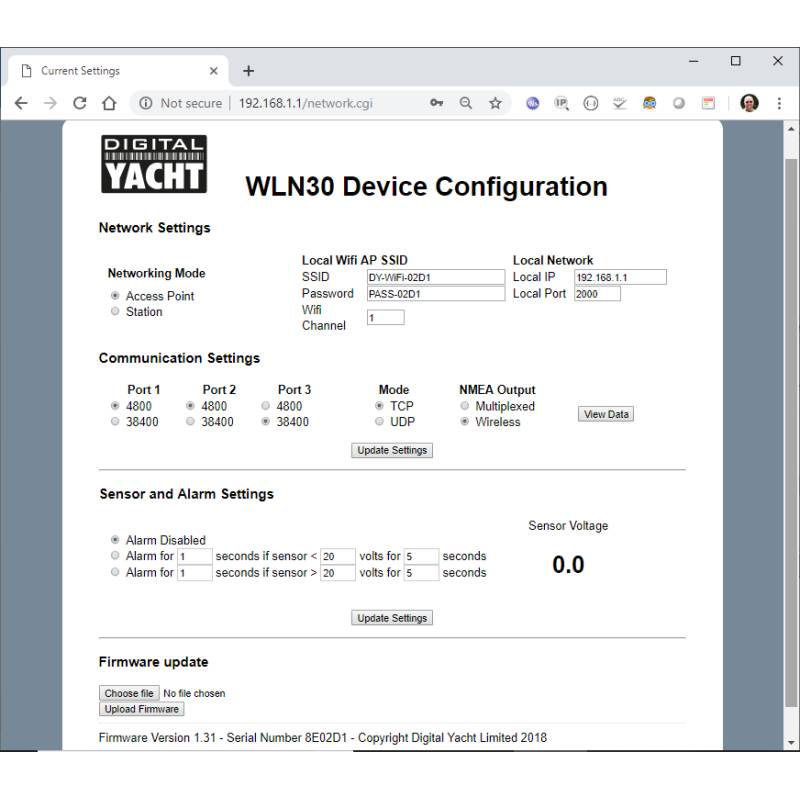
Task: Click the 'Sensor Voltage' 0.0 reading
Action: click(x=568, y=564)
